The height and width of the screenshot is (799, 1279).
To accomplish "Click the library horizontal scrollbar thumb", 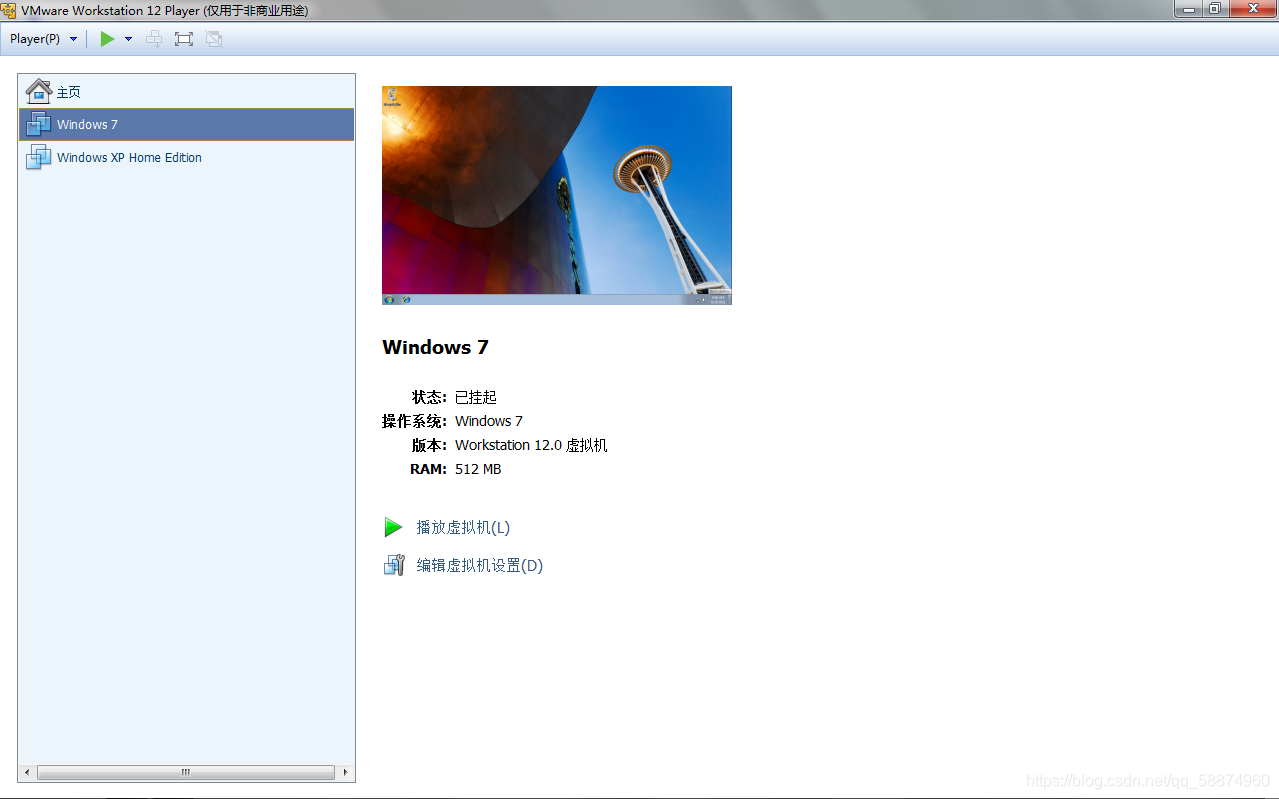I will (x=186, y=773).
